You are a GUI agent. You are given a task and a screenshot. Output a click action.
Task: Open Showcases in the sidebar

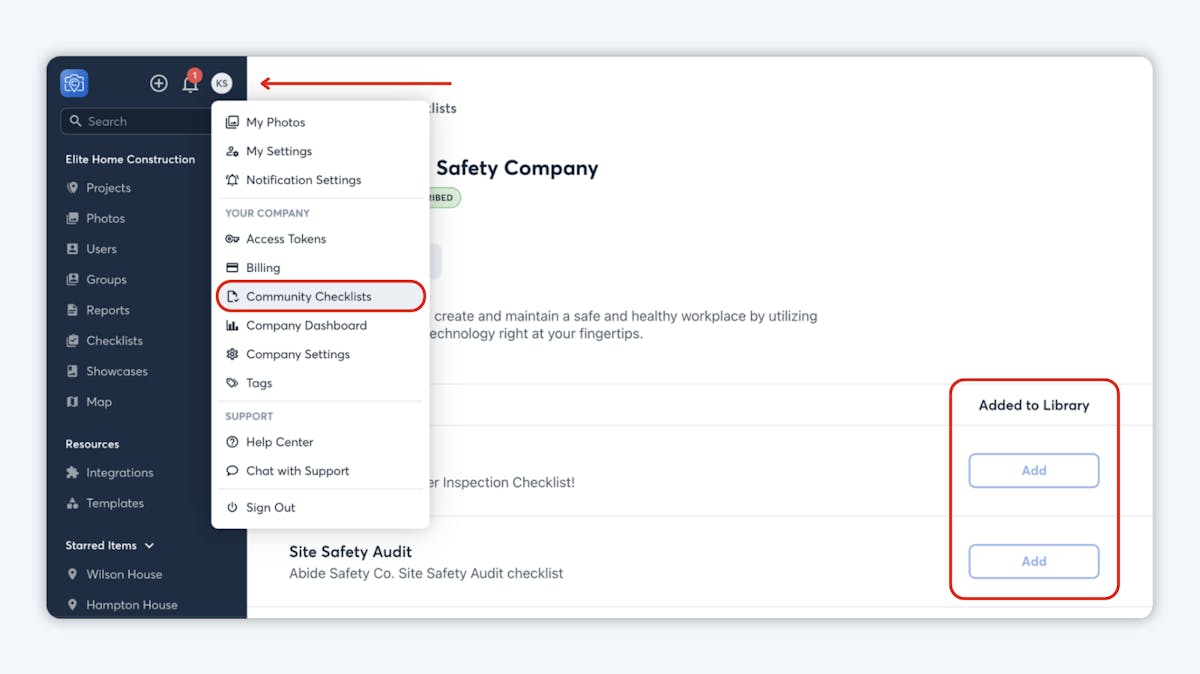pos(116,371)
